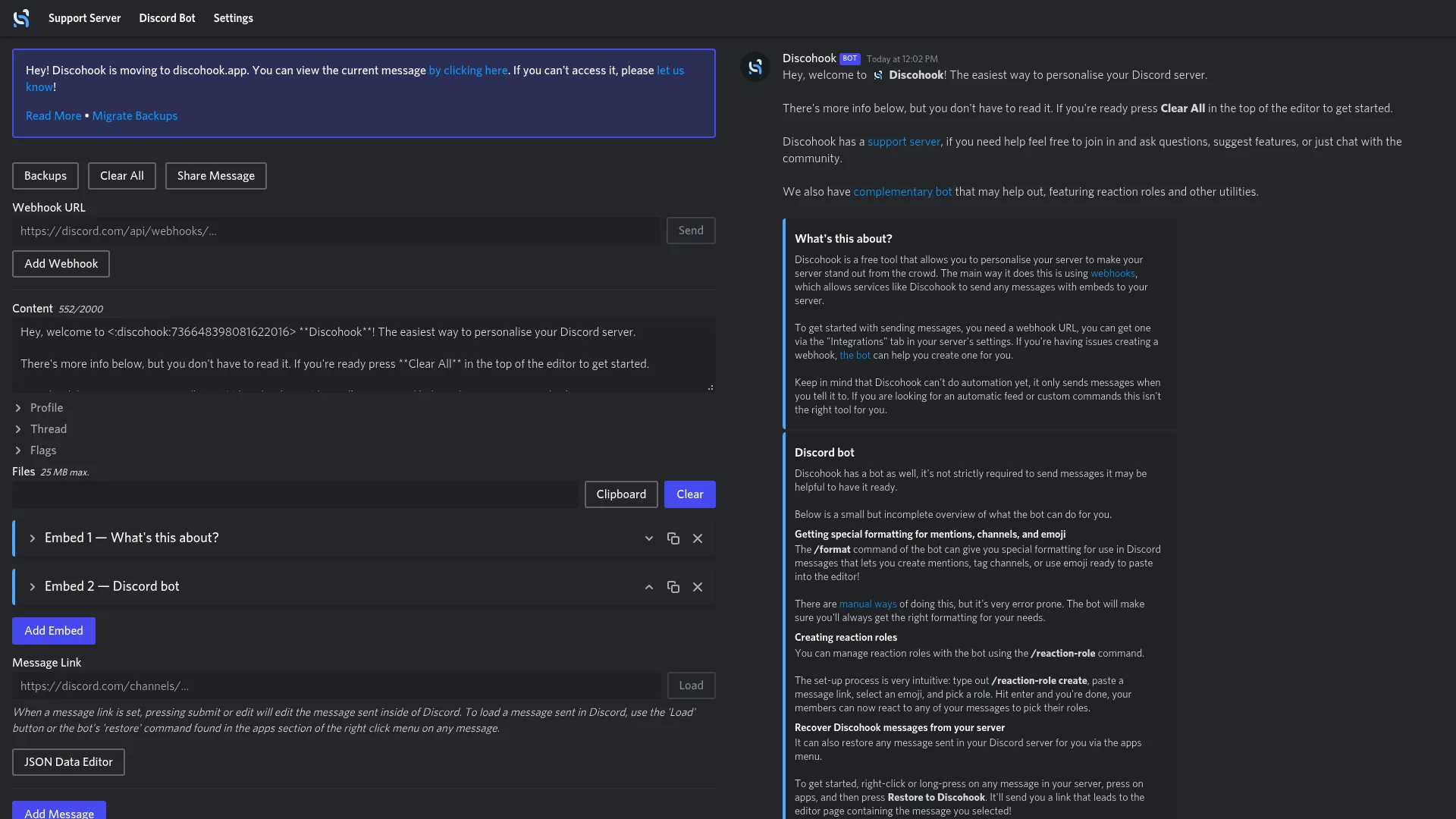Click into the Content text area

click(363, 355)
